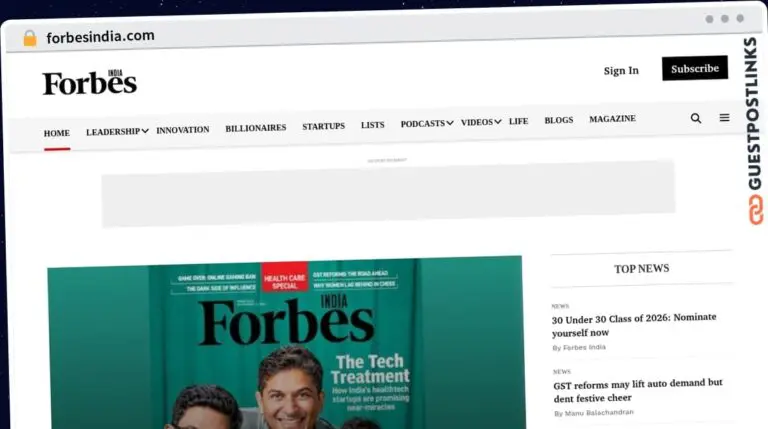
Task: Open 30 Under 30 Class of 2026 article
Action: [x=634, y=325]
